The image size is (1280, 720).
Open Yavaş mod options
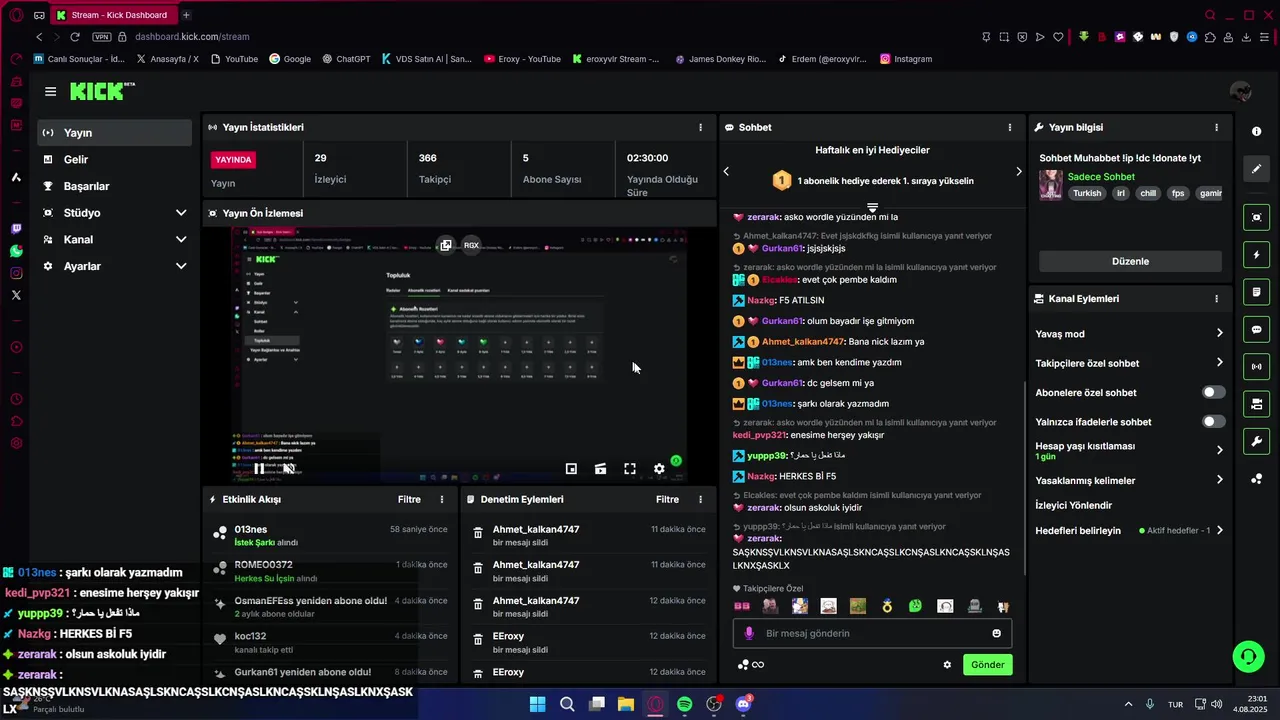(1129, 334)
